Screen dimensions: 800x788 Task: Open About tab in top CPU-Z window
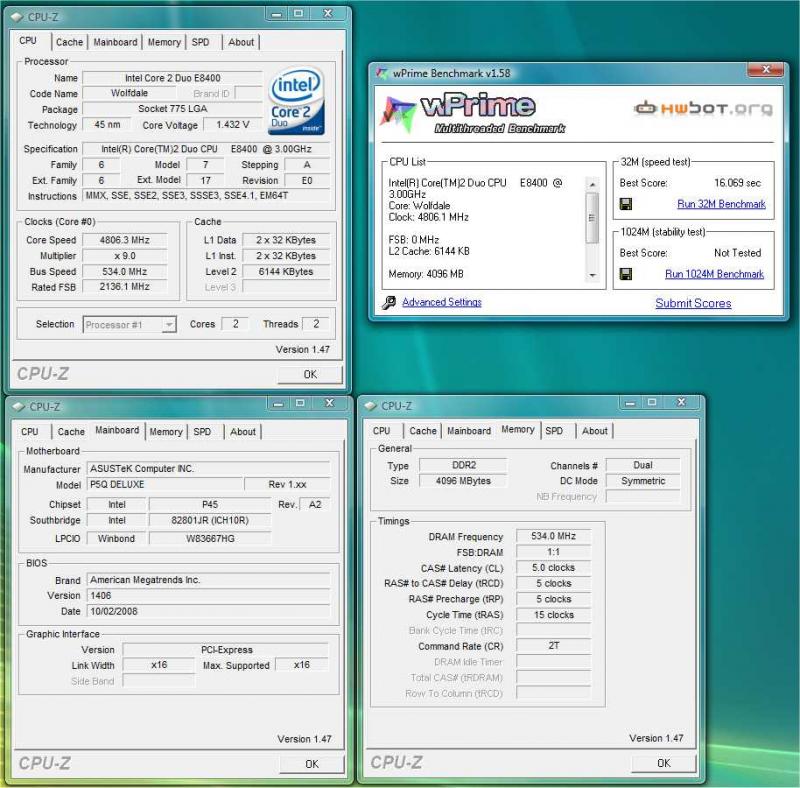click(x=241, y=42)
